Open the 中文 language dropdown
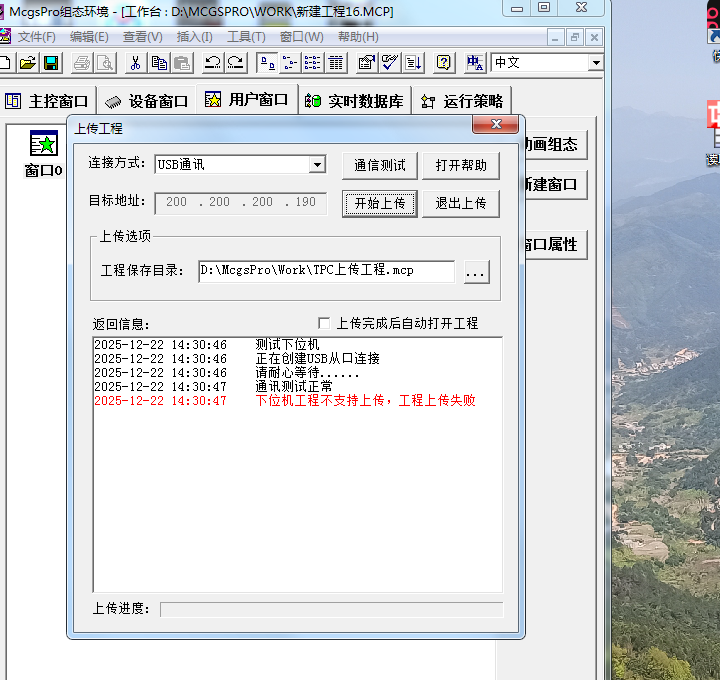Image resolution: width=720 pixels, height=680 pixels. (596, 63)
